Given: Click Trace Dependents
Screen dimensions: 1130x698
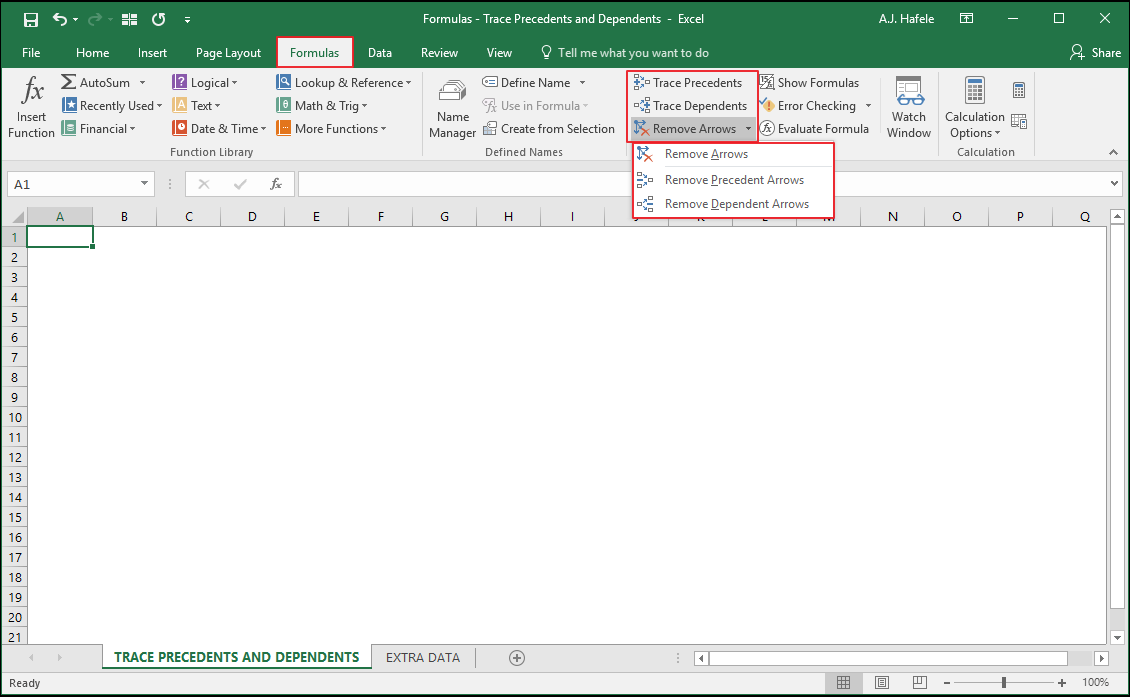Looking at the screenshot, I should (x=690, y=105).
